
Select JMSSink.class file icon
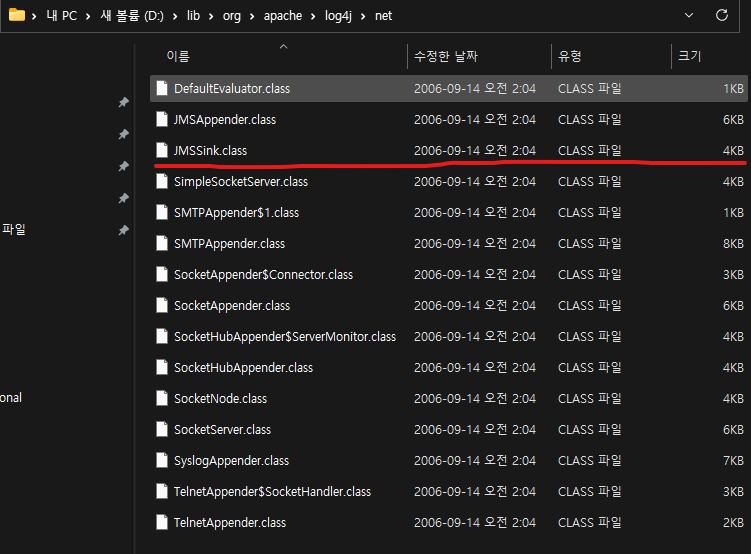162,150
